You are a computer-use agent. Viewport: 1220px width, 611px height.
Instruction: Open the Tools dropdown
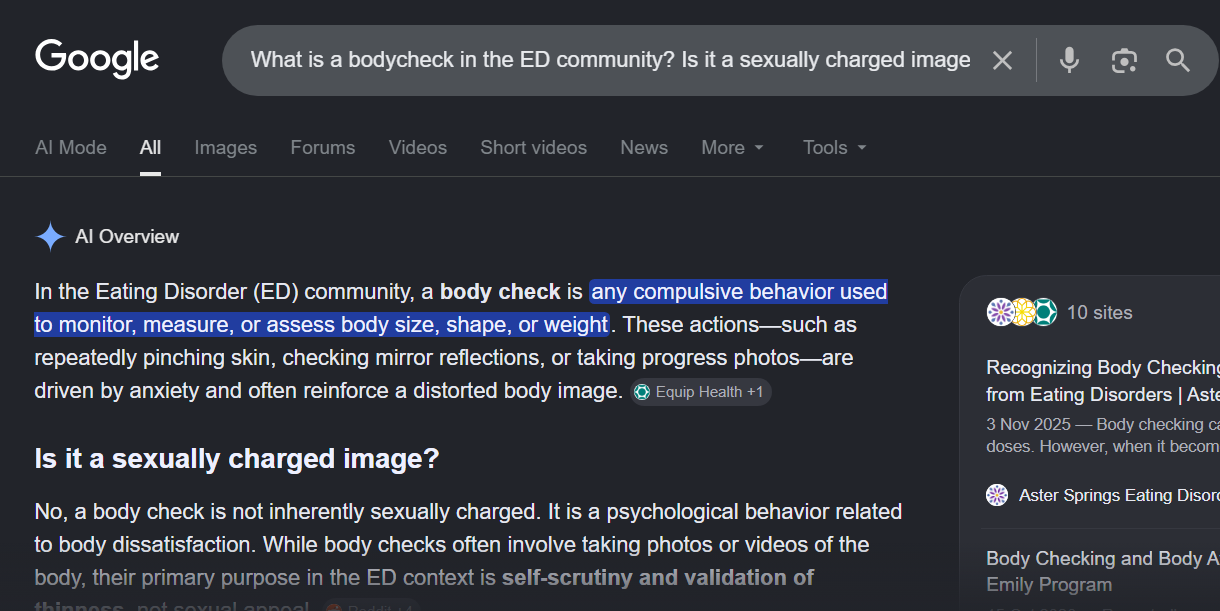pos(835,147)
